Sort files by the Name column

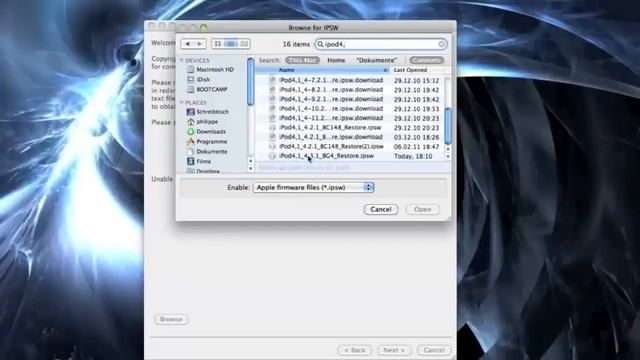point(322,70)
